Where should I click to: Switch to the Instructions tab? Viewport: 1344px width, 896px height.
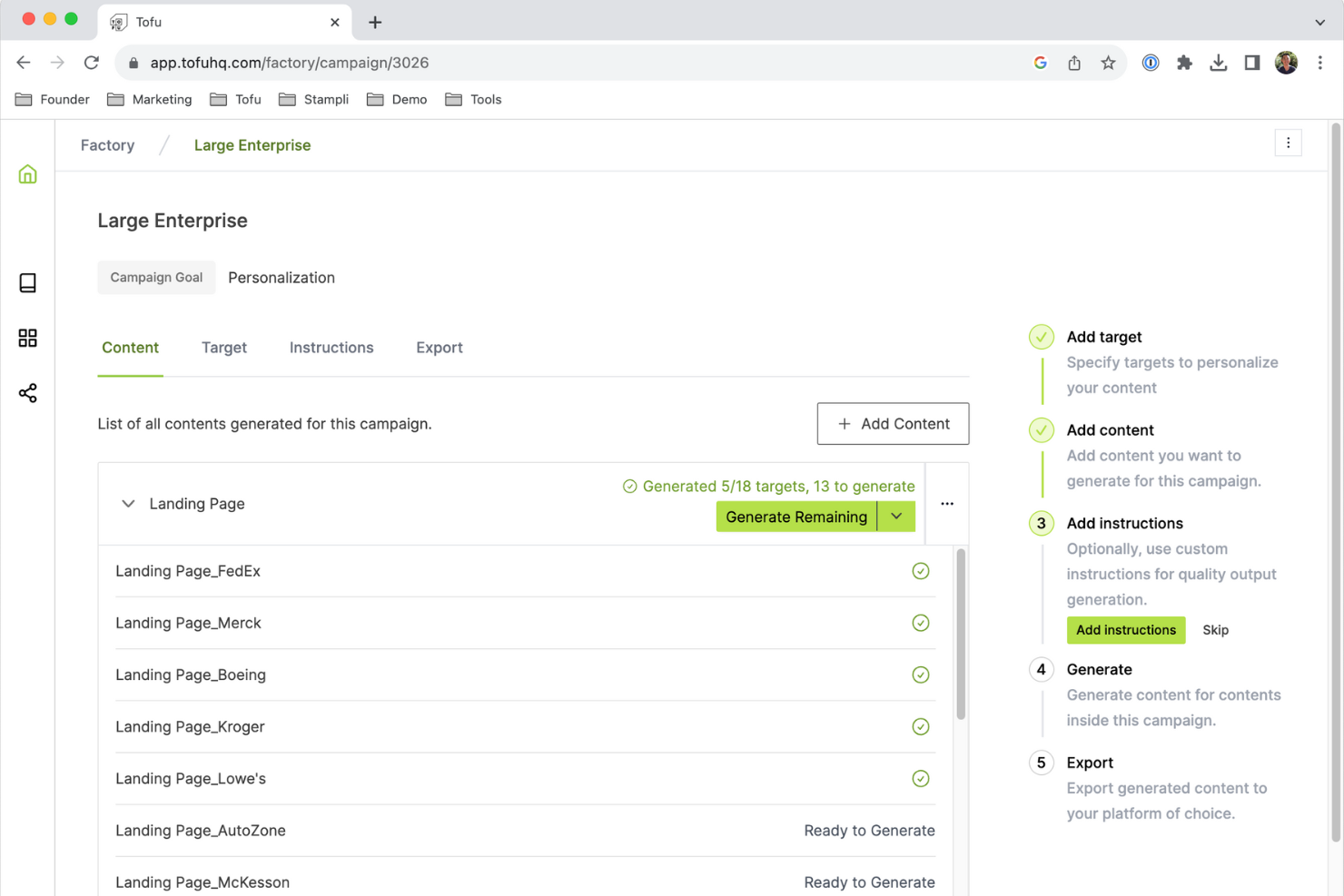(x=331, y=348)
